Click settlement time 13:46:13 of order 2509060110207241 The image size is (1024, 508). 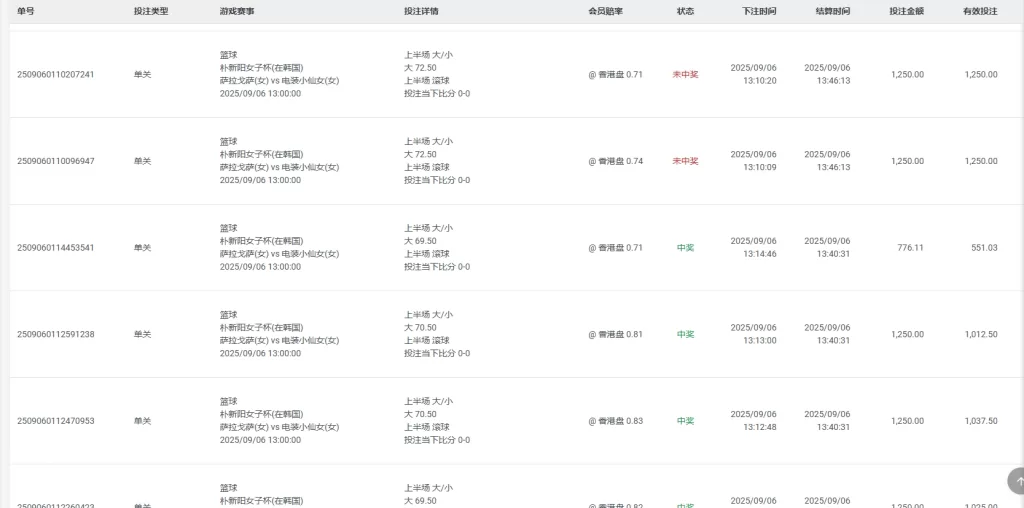click(x=833, y=81)
